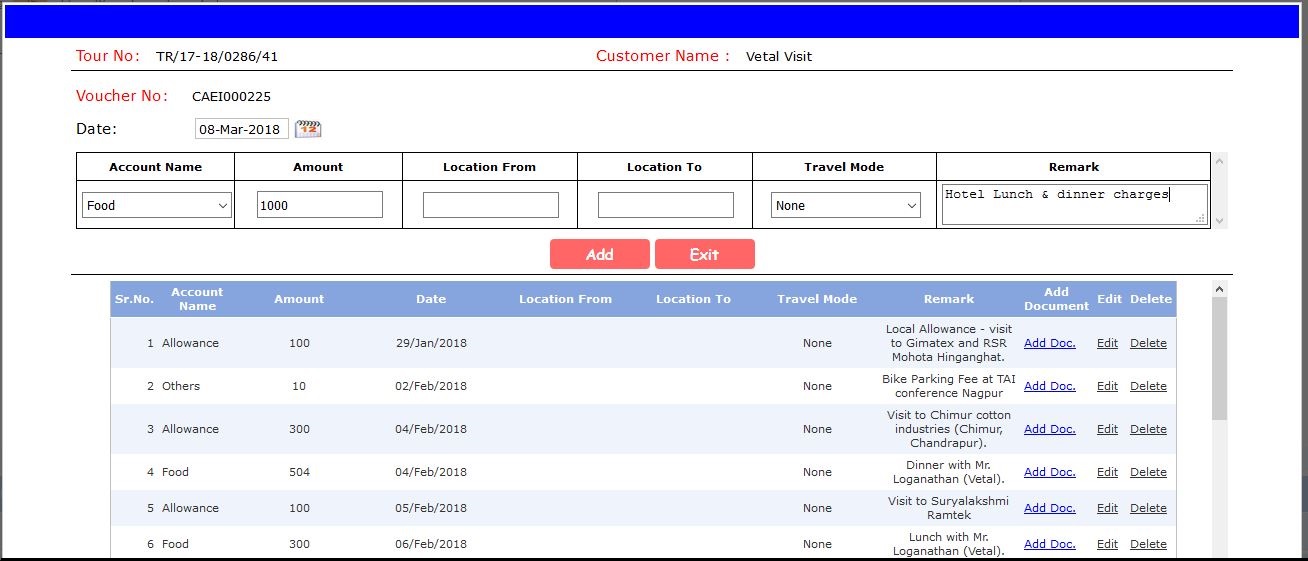The width and height of the screenshot is (1308, 561).
Task: Click the Location To input field
Action: 665,205
